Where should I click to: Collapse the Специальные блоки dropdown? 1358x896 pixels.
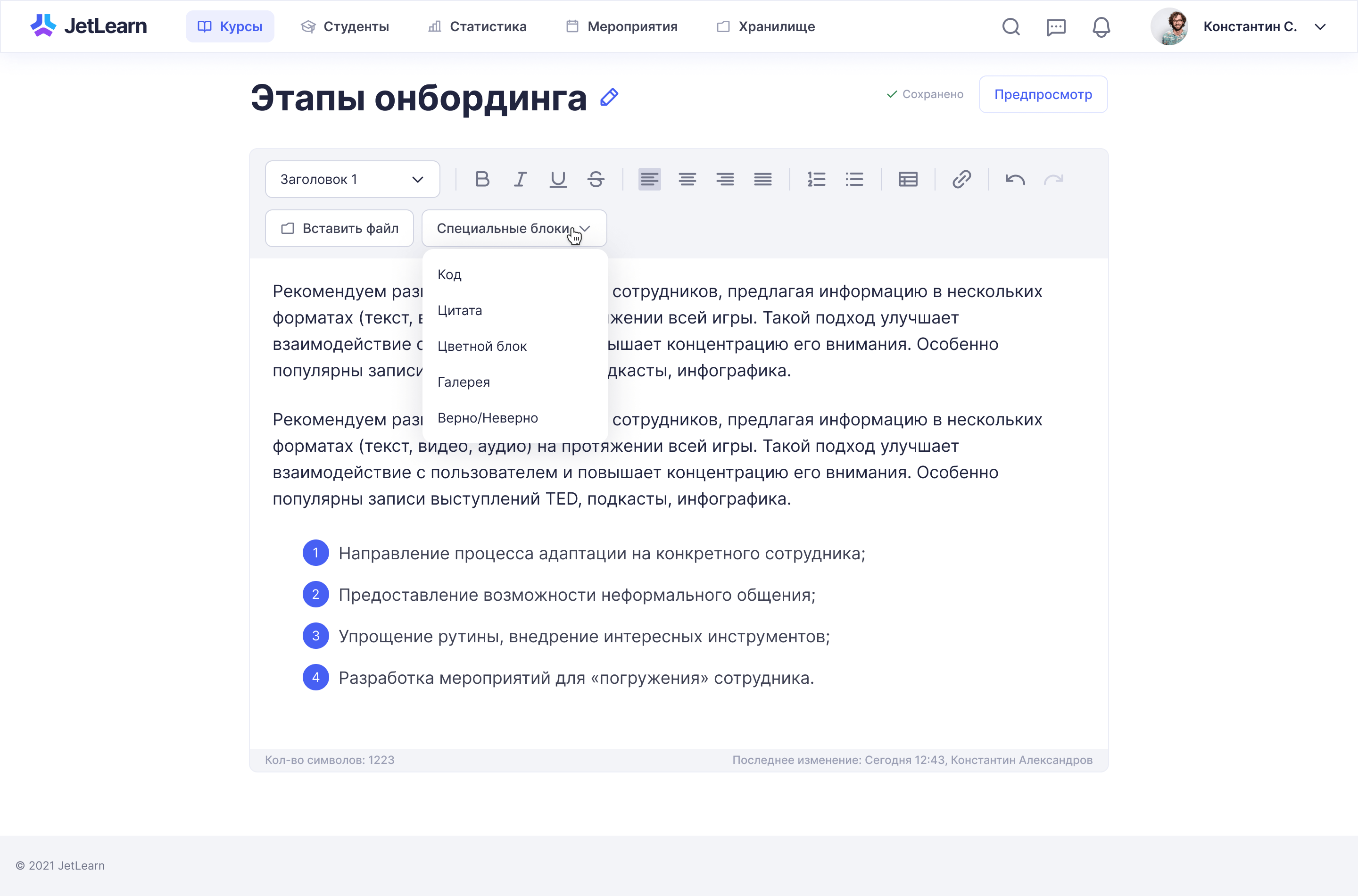pyautogui.click(x=513, y=229)
